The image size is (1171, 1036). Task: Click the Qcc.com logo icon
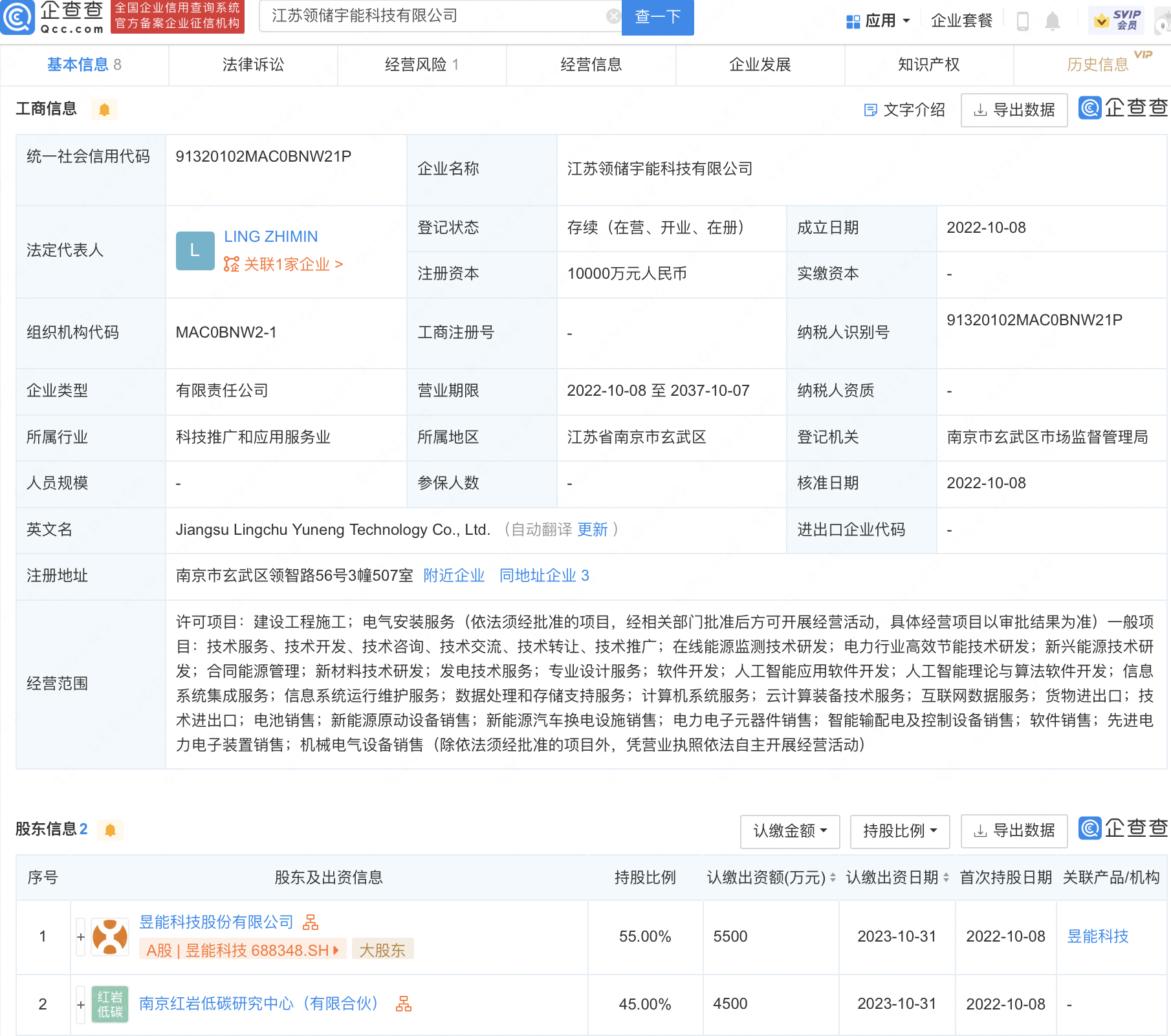click(x=17, y=17)
